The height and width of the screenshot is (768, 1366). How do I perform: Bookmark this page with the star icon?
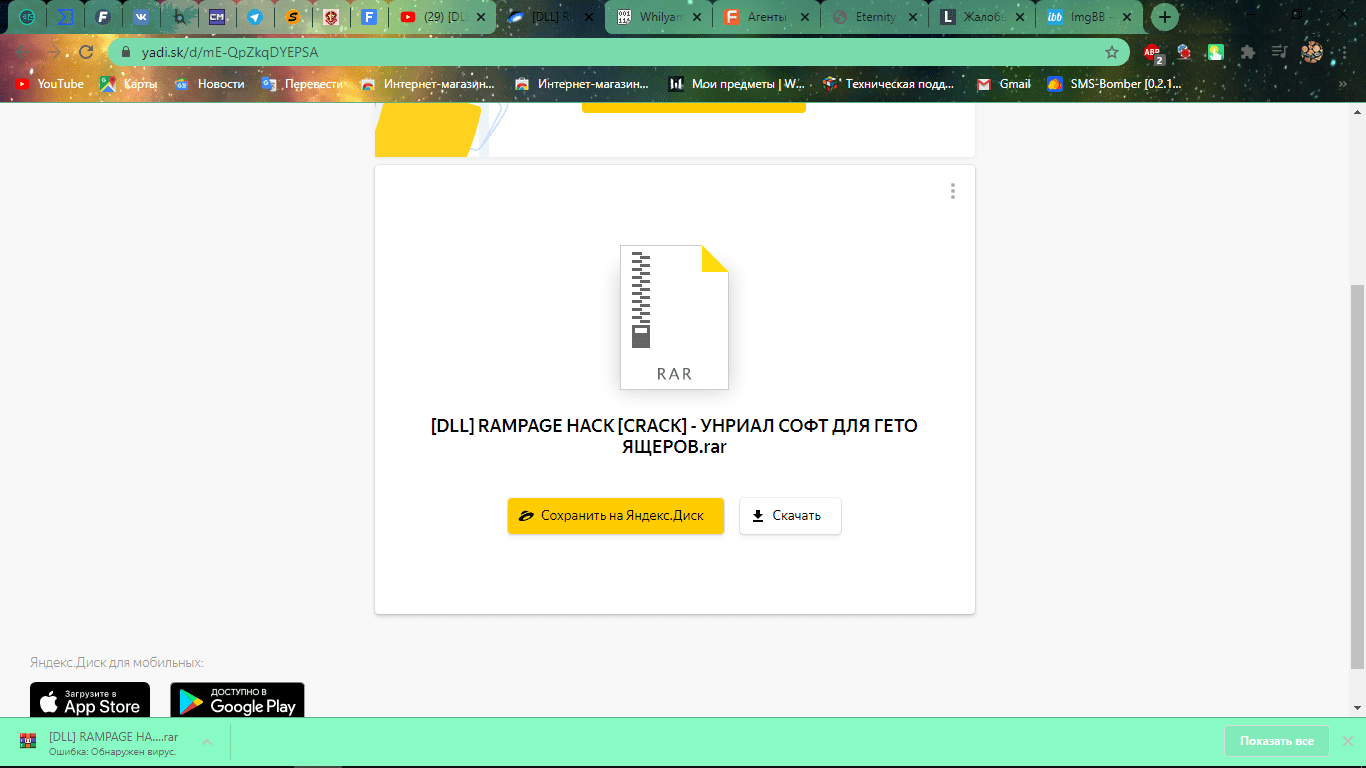(1111, 52)
